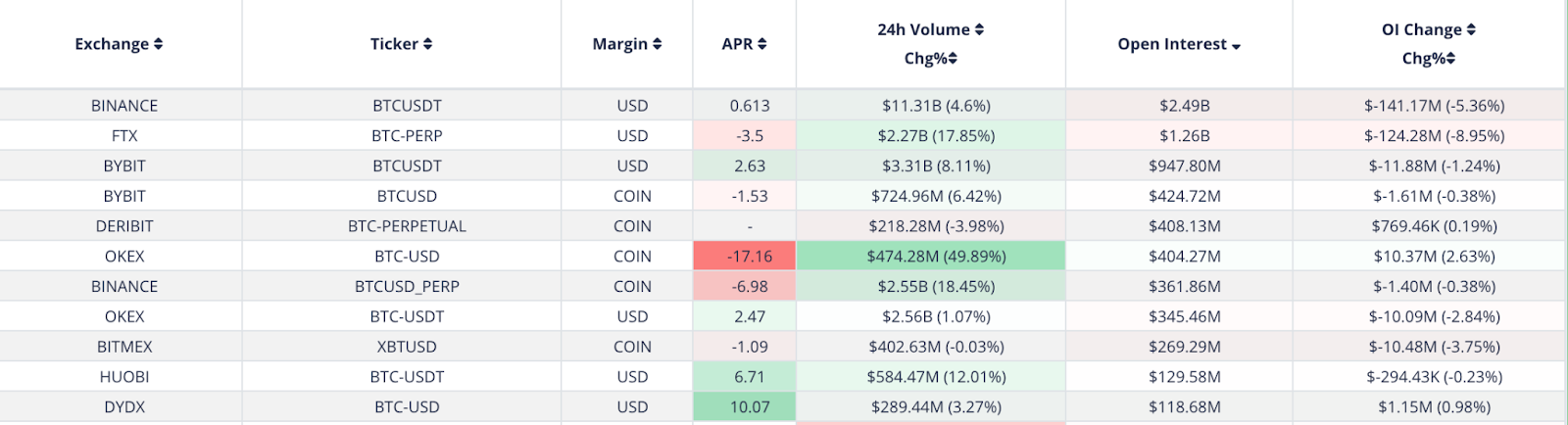Select the HUOBI exchange cell

pyautogui.click(x=124, y=377)
